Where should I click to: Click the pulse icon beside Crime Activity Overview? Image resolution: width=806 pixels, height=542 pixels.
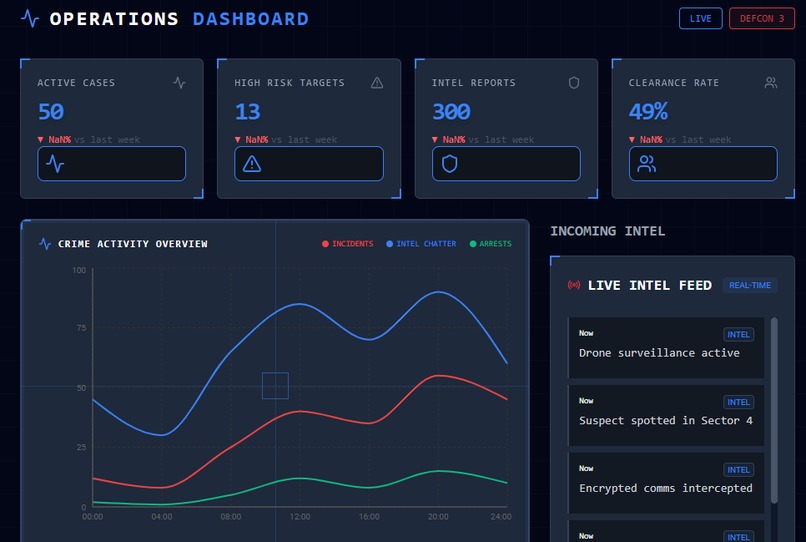pos(45,244)
